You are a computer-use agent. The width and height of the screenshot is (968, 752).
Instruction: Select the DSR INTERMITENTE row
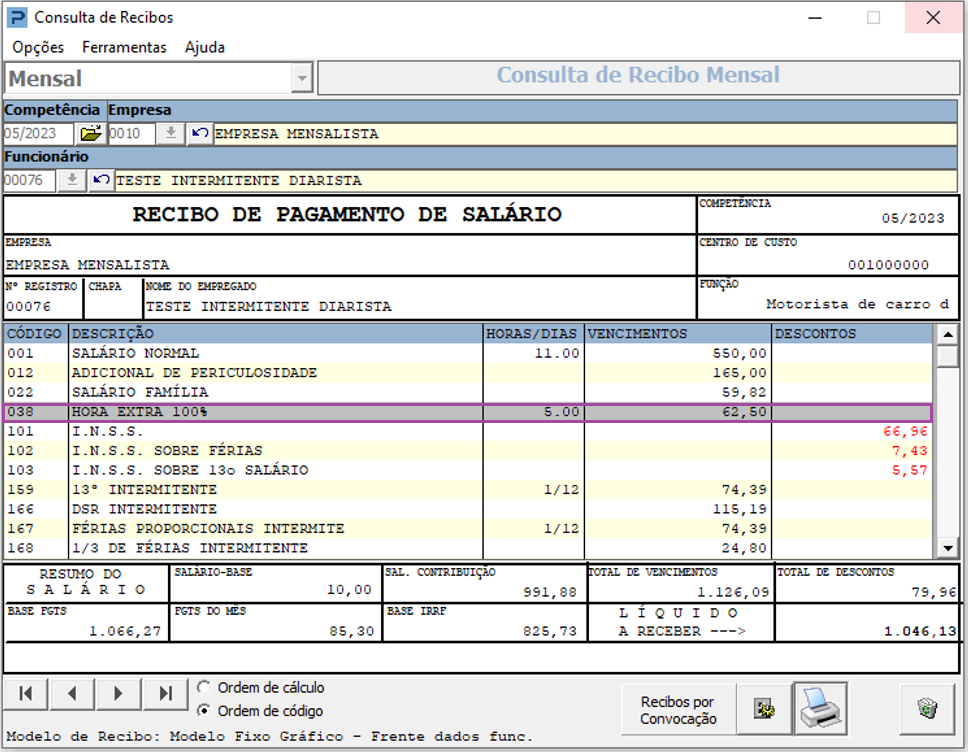tap(468, 509)
